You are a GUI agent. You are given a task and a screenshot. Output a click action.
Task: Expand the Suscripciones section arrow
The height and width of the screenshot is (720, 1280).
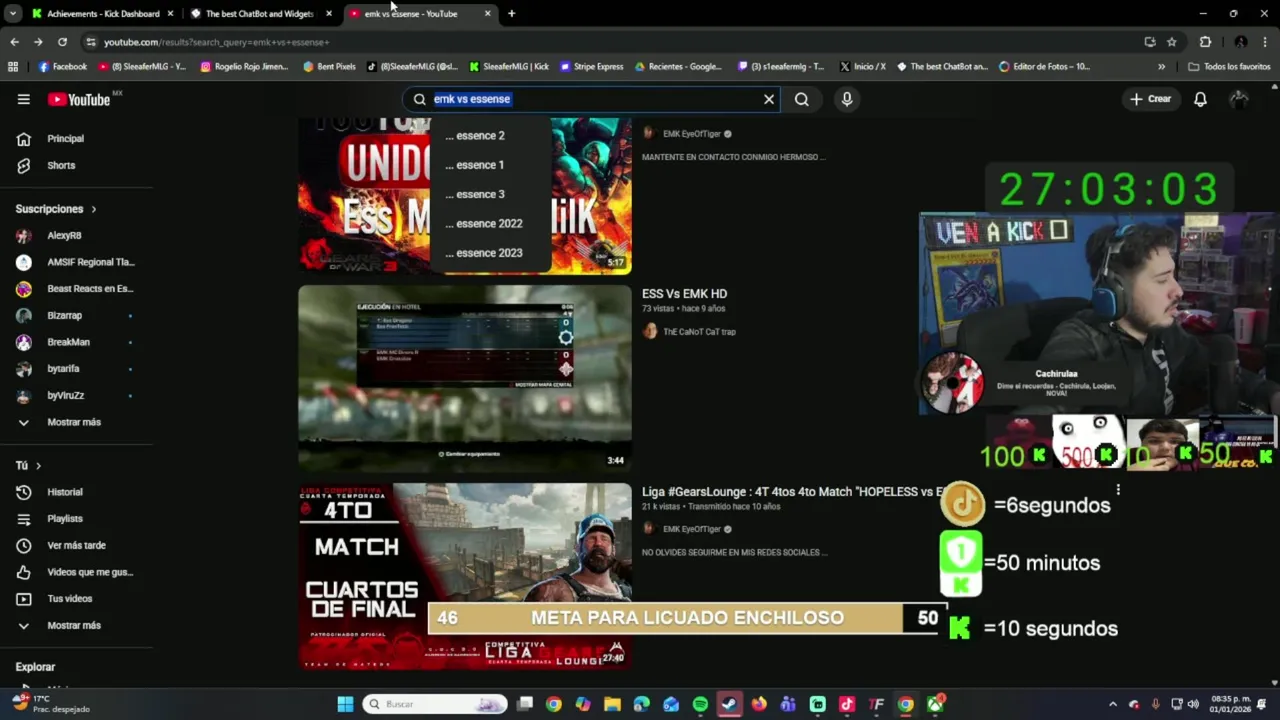pyautogui.click(x=94, y=209)
